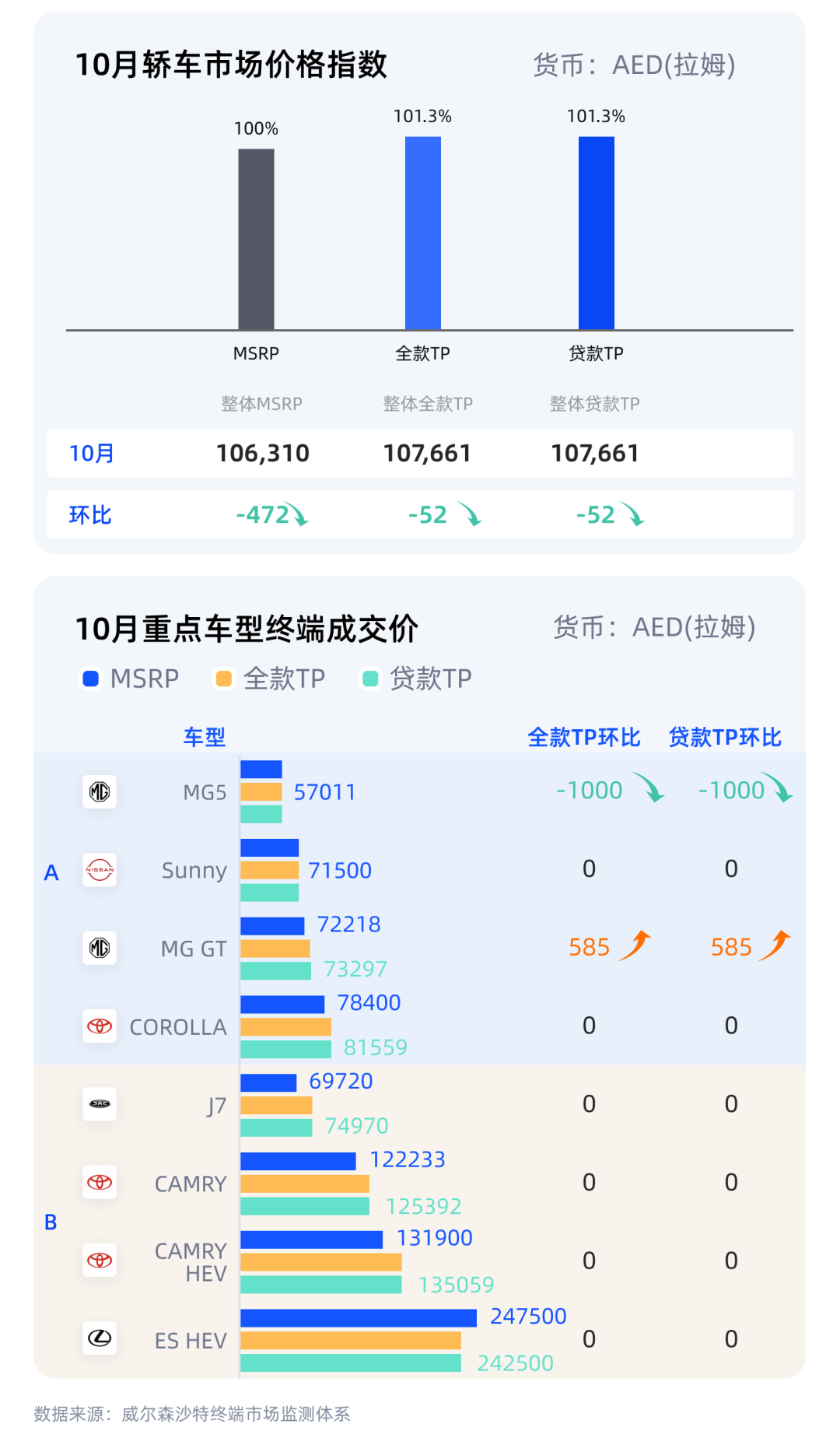This screenshot has width=840, height=1438.
Task: Click the segment B label
Action: click(51, 1222)
